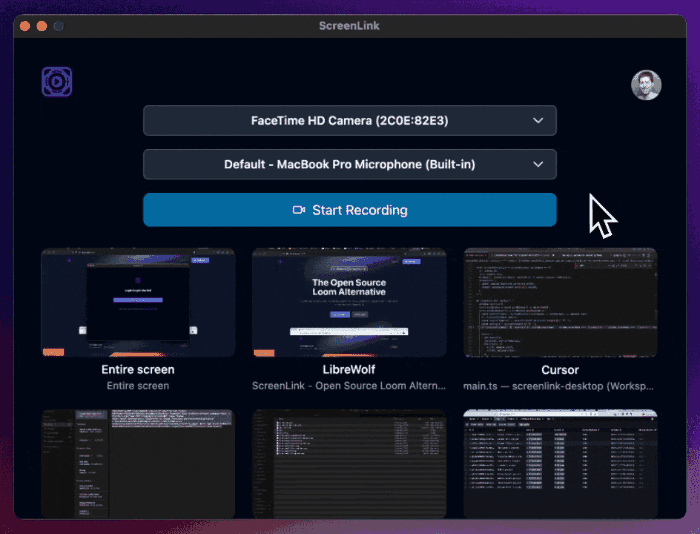700x534 pixels.
Task: Click the bold 'Entire screen' title
Action: pos(138,370)
